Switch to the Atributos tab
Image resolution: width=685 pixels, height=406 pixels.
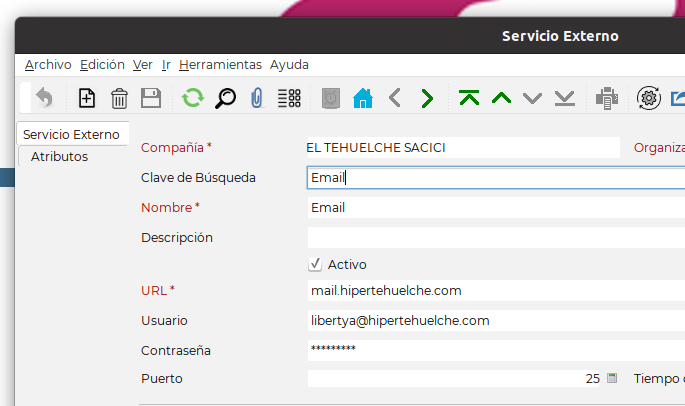(59, 156)
